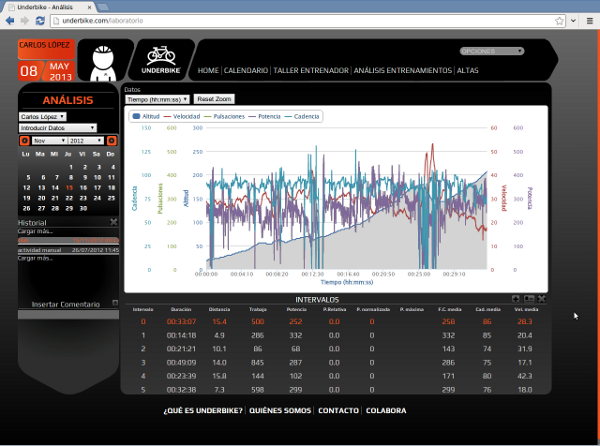The image size is (600, 446).
Task: Select day 1 in the calendar
Action: coord(71,167)
